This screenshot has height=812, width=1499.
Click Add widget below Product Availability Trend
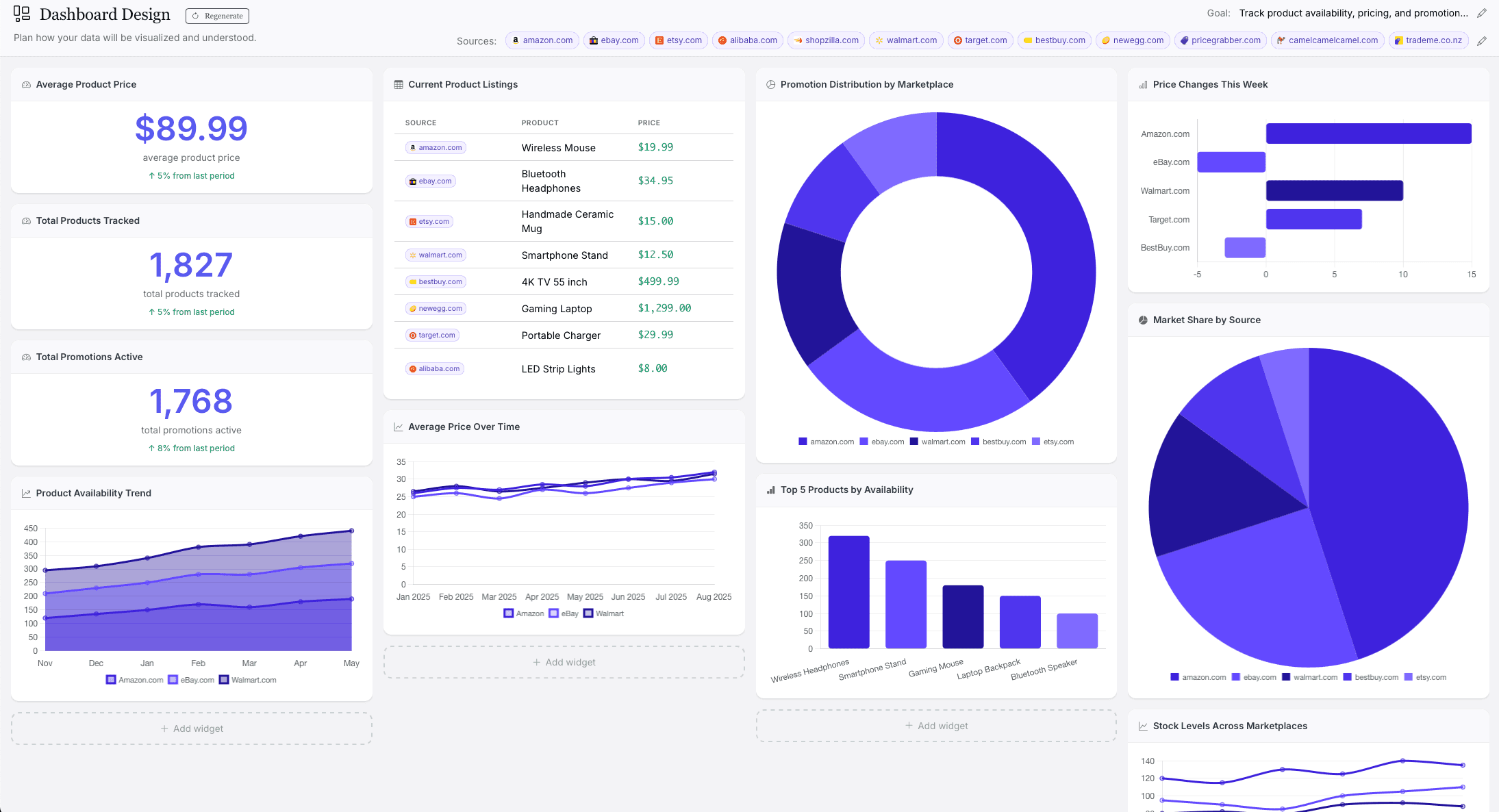(192, 728)
